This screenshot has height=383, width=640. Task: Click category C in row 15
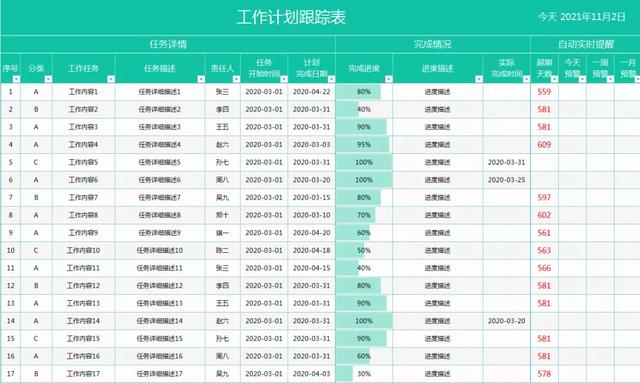tap(36, 338)
